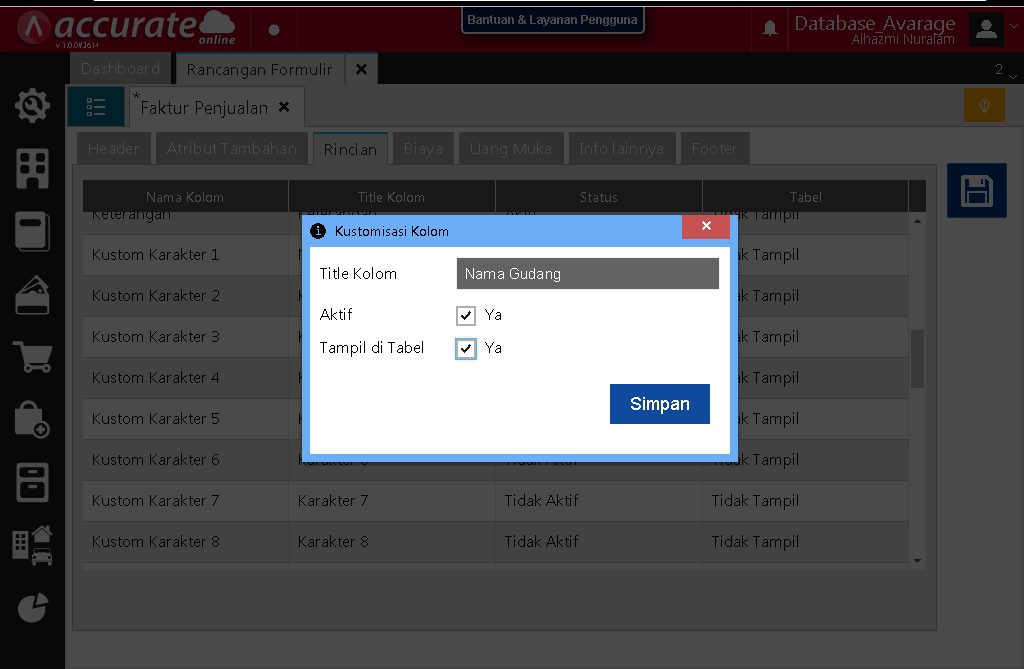The width and height of the screenshot is (1024, 669).
Task: Click the notification bell icon
Action: click(x=770, y=28)
